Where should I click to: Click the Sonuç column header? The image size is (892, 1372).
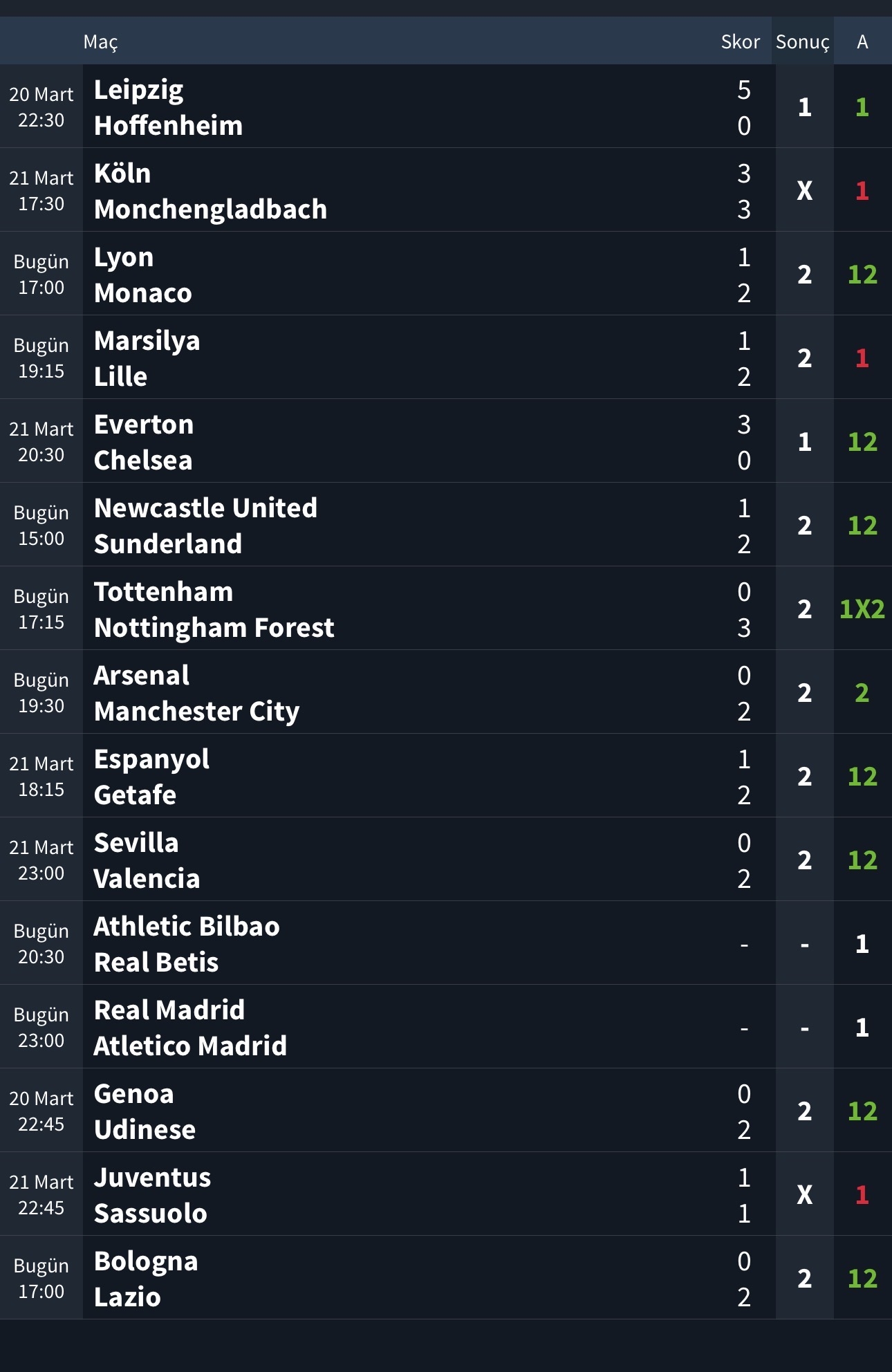(802, 42)
